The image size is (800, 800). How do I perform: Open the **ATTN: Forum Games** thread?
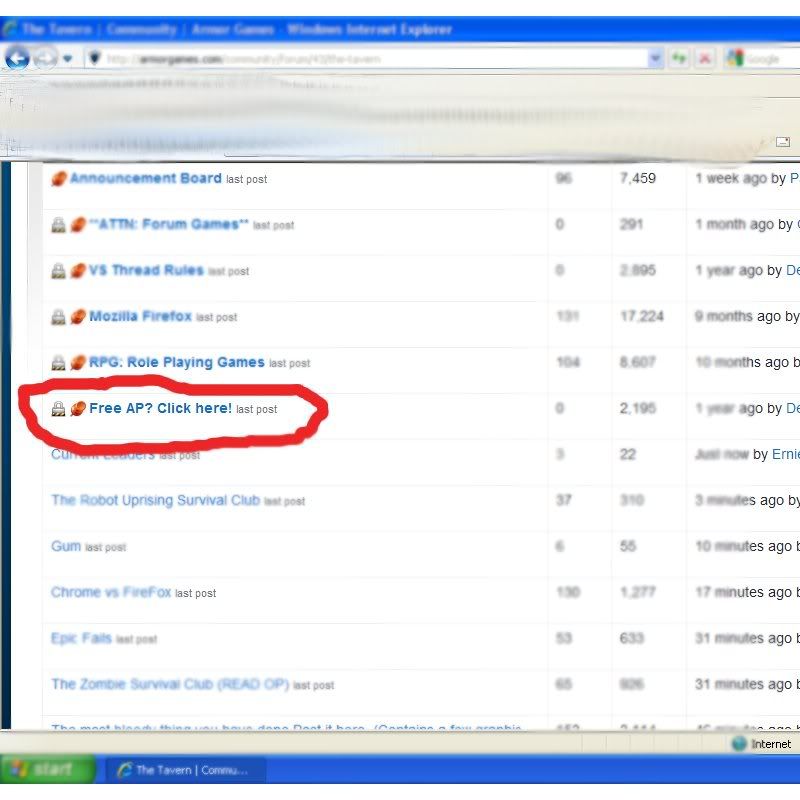169,224
